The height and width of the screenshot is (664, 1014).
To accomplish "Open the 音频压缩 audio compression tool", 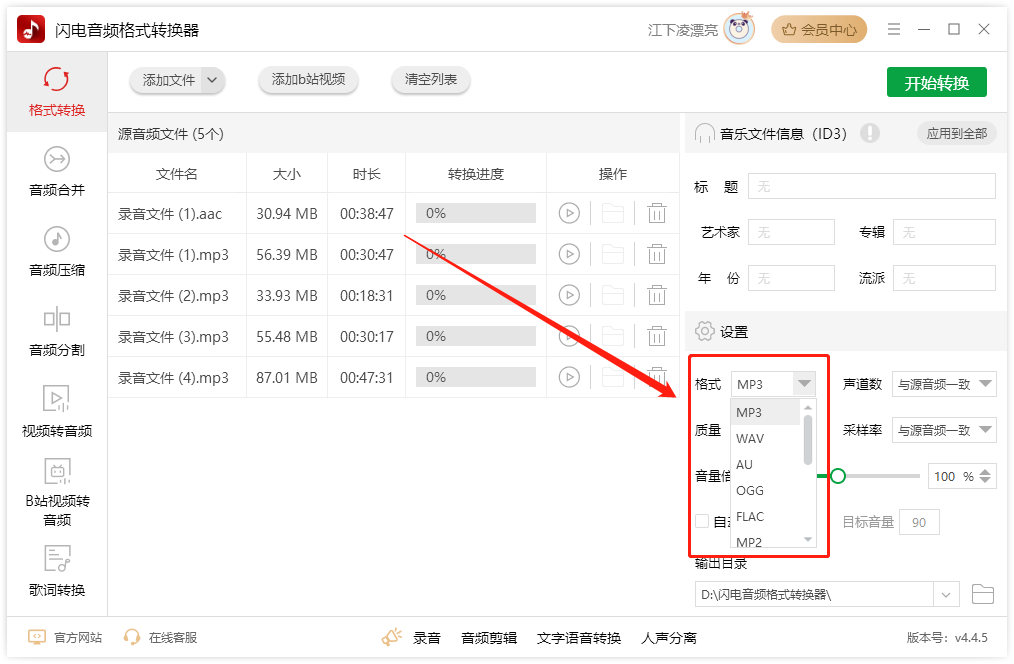I will 57,252.
